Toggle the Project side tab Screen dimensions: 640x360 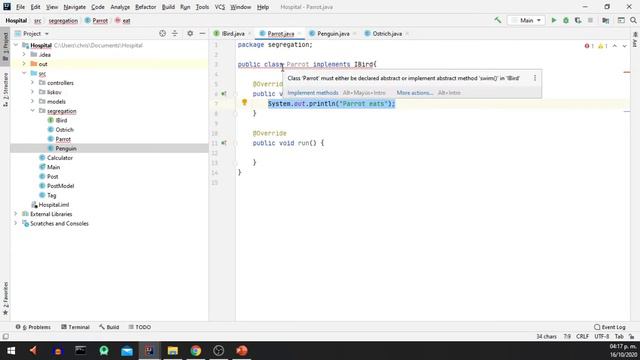click(x=5, y=47)
